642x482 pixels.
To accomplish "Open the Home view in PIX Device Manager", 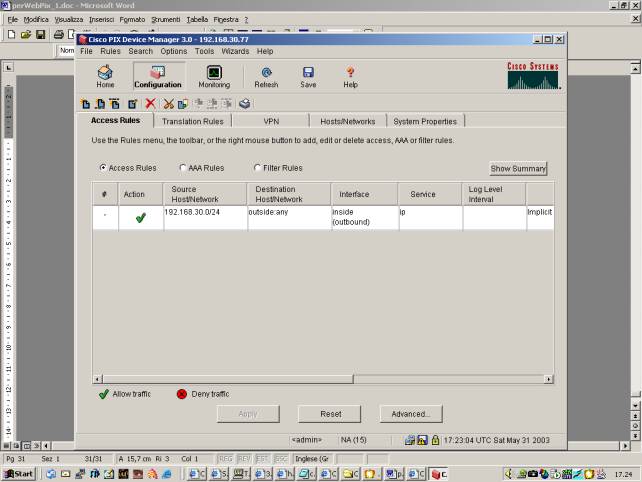I will 105,77.
